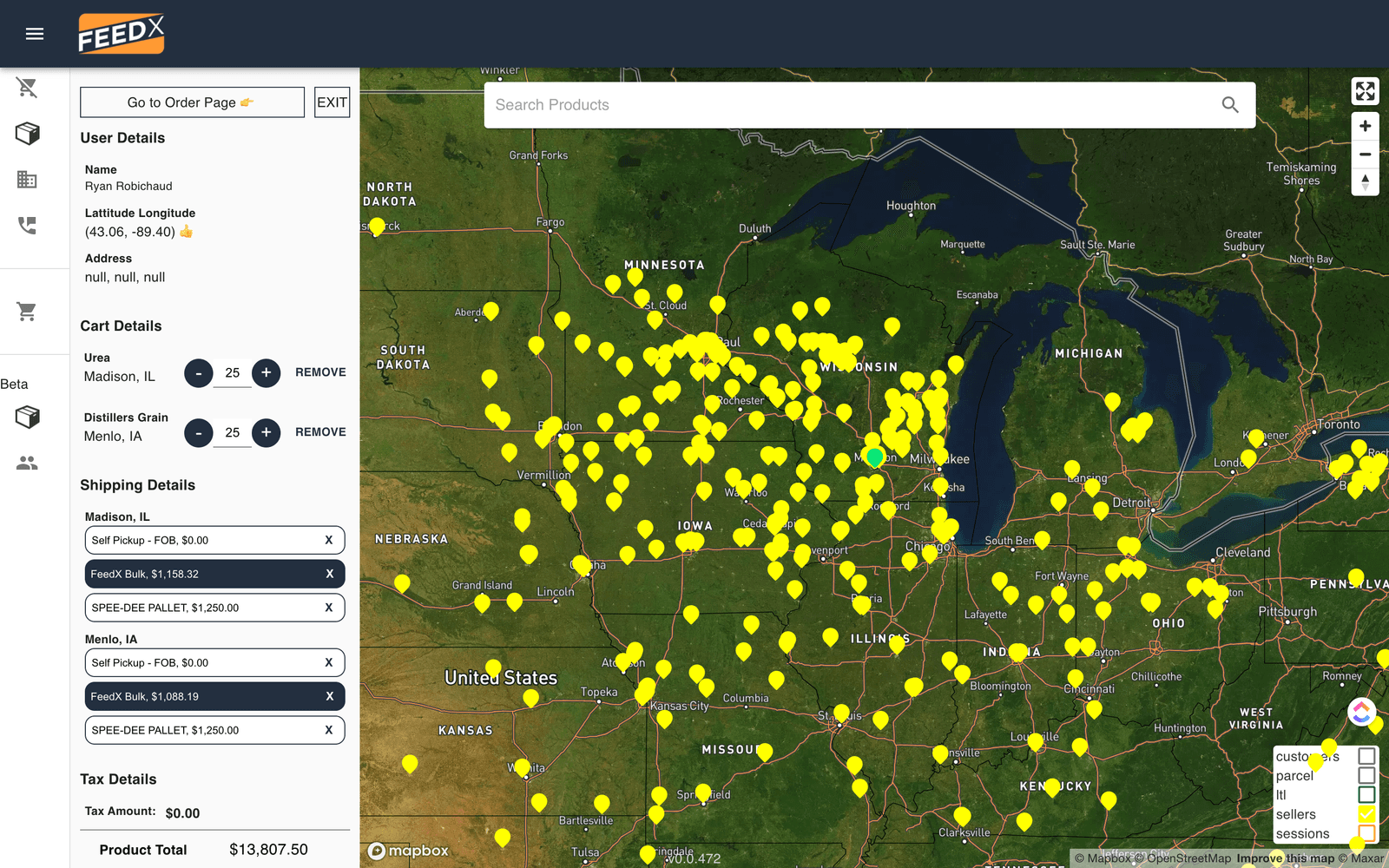Open the package icon in the left sidebar
The height and width of the screenshot is (868, 1389).
27,134
